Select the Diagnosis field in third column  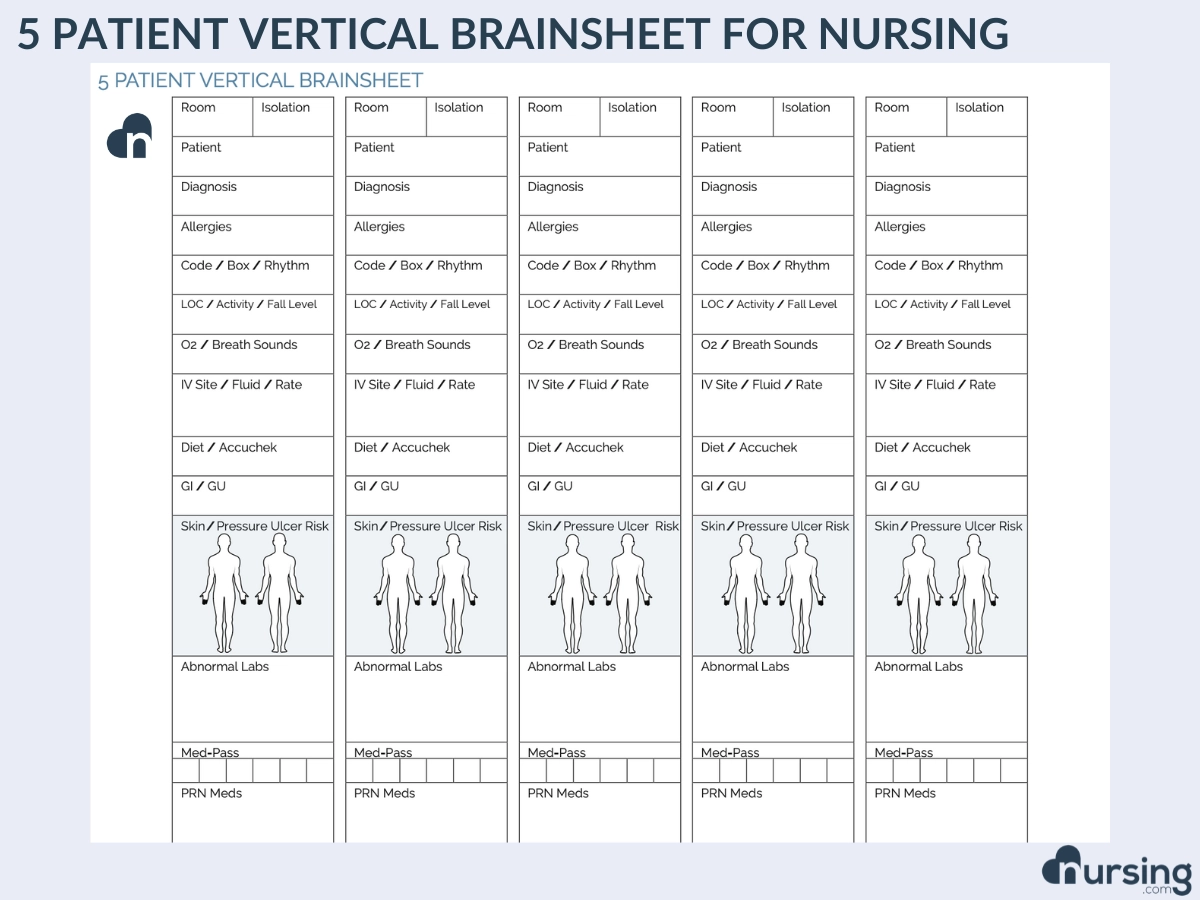(599, 196)
